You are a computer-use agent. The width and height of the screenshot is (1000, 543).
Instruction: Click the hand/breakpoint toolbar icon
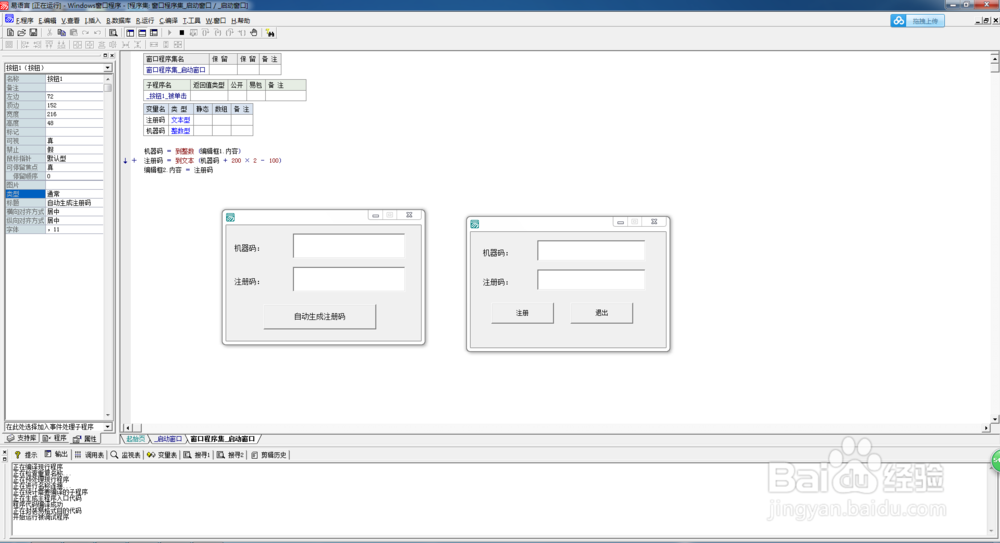click(254, 33)
